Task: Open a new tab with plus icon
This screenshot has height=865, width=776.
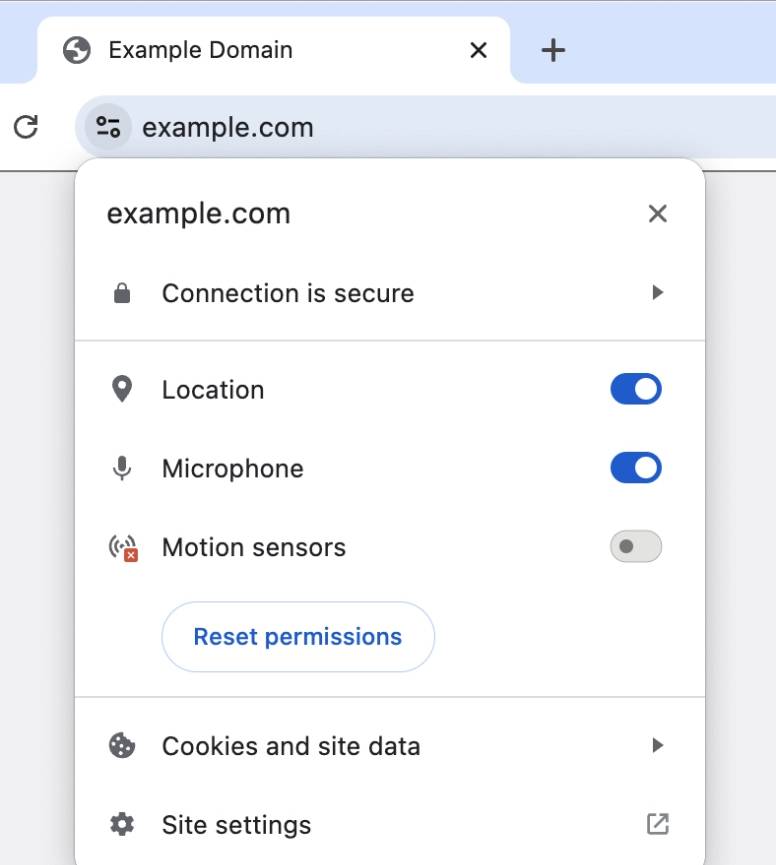Action: click(553, 50)
